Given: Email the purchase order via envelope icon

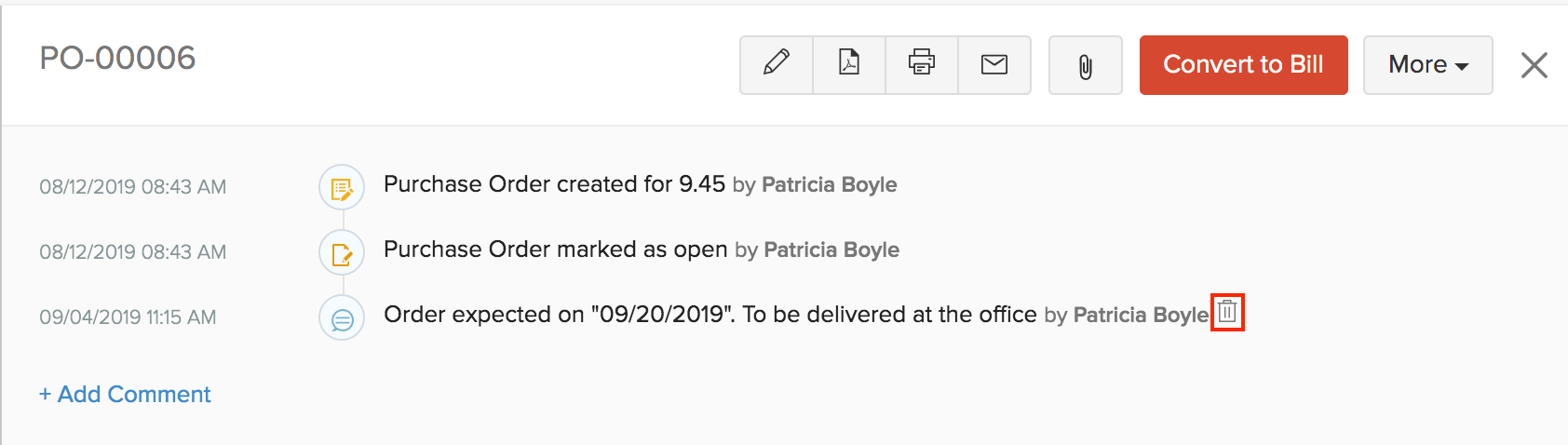Looking at the screenshot, I should click(x=994, y=64).
